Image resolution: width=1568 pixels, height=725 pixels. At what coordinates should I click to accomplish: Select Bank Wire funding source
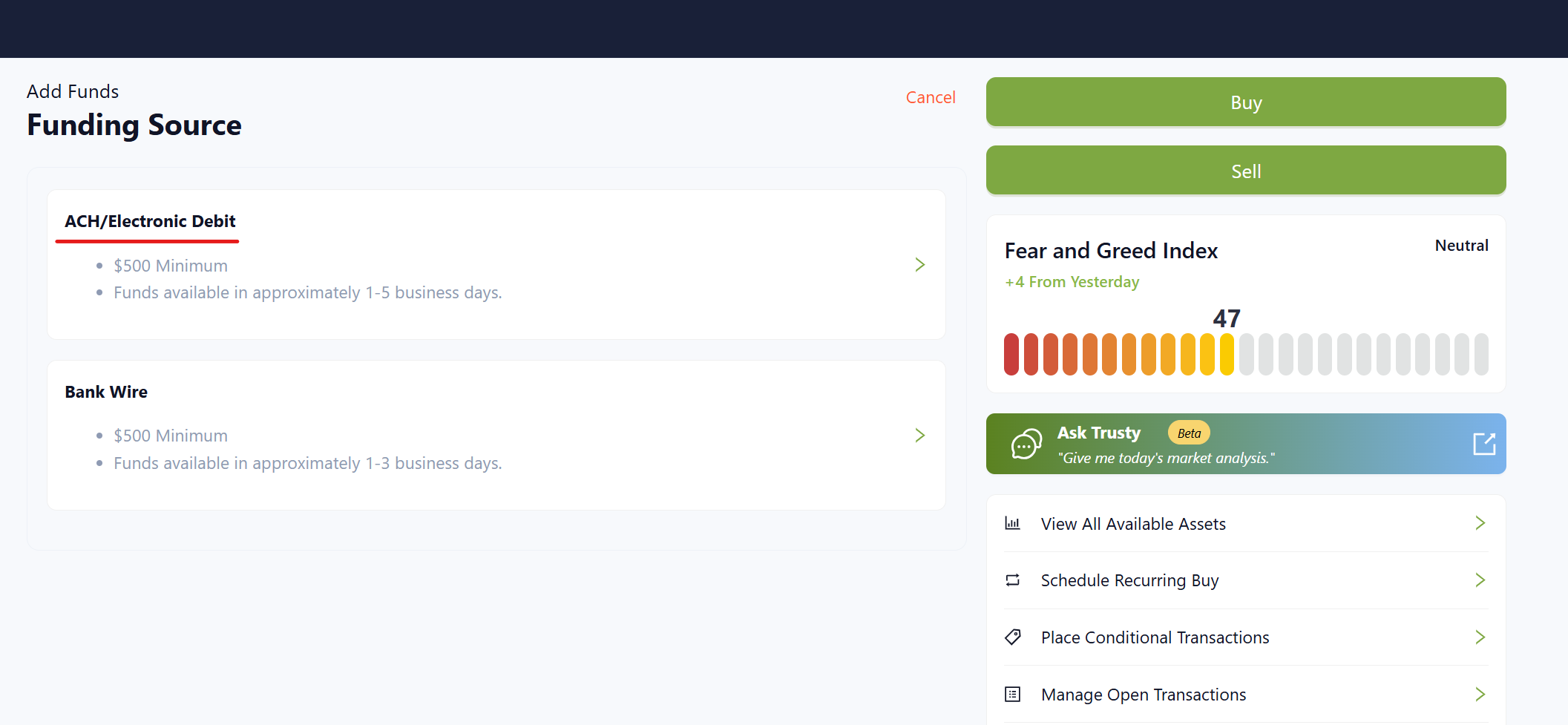tap(106, 392)
